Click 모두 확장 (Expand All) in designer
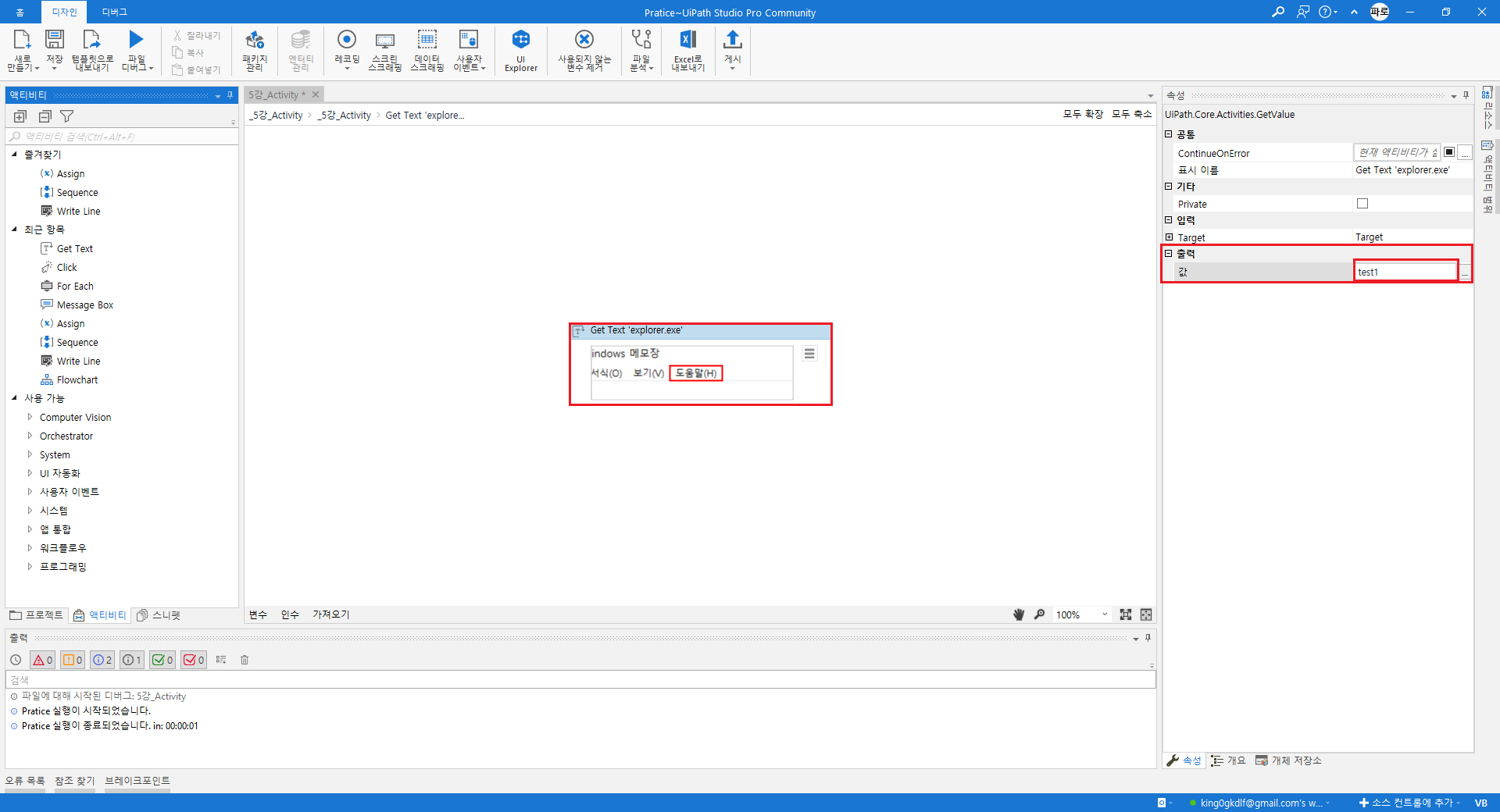The height and width of the screenshot is (812, 1500). pos(1083,114)
